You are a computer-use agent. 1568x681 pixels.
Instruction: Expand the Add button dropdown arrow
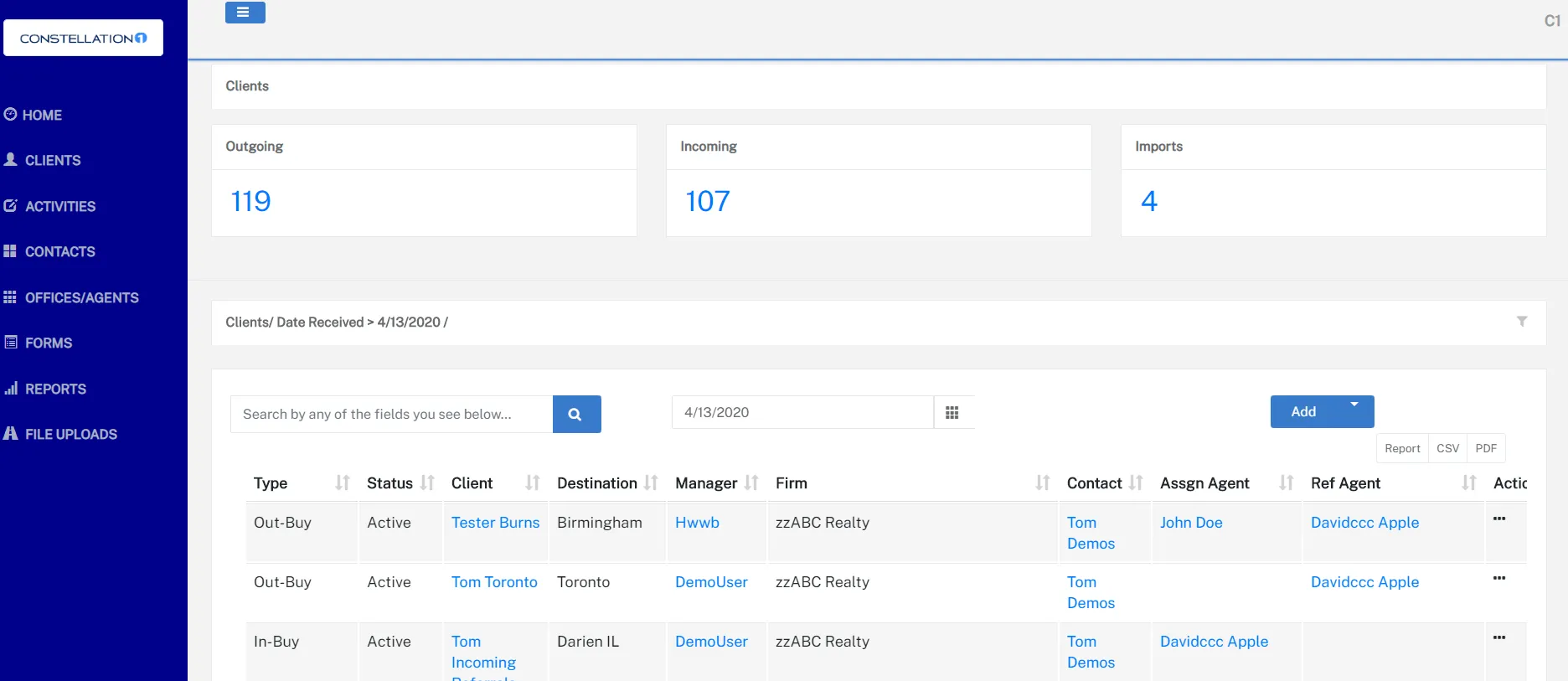click(x=1354, y=405)
